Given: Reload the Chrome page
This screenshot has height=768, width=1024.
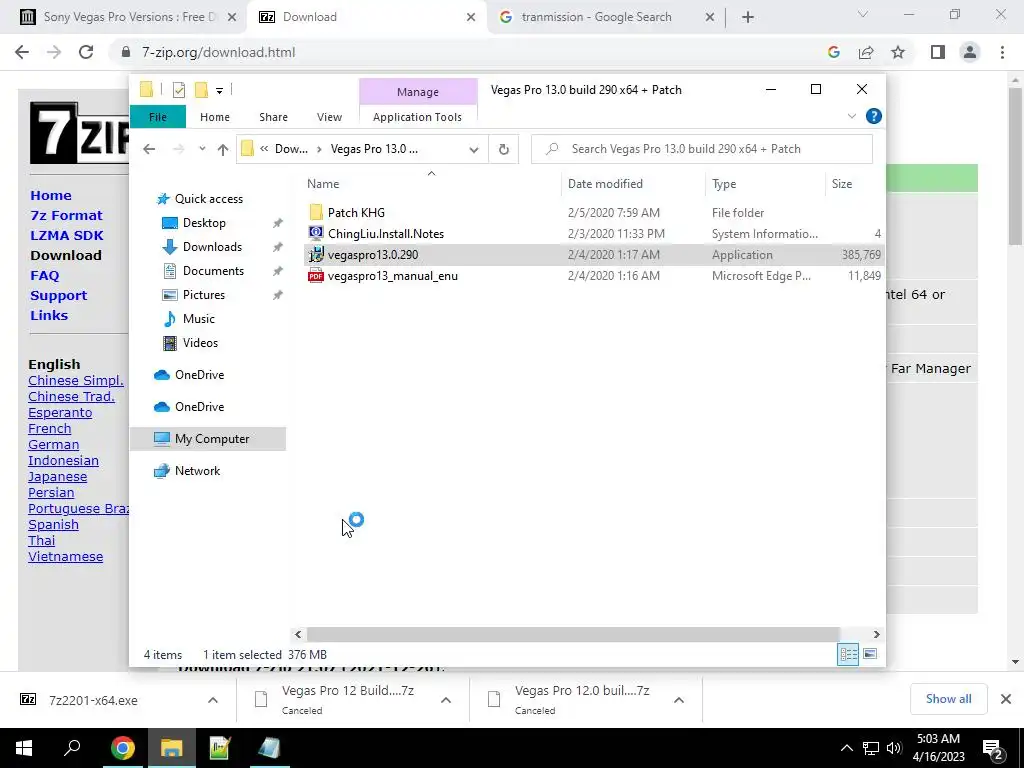Looking at the screenshot, I should click(86, 52).
